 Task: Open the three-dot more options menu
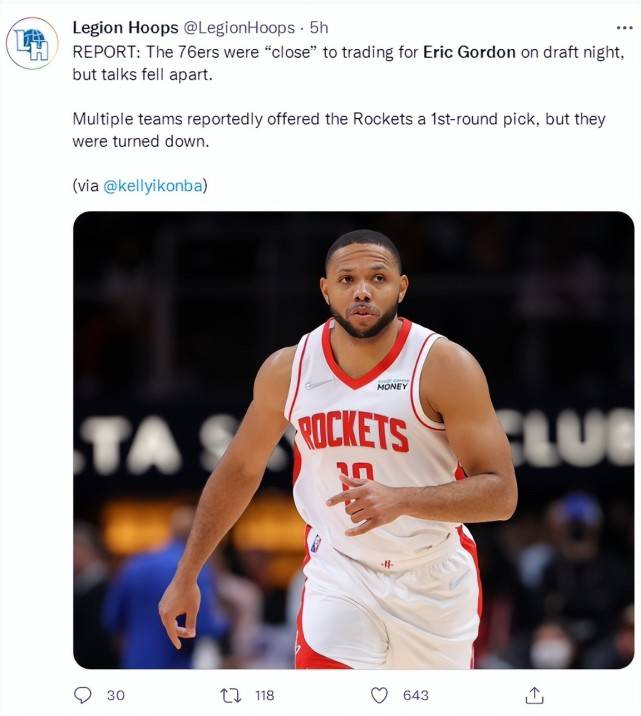click(624, 28)
